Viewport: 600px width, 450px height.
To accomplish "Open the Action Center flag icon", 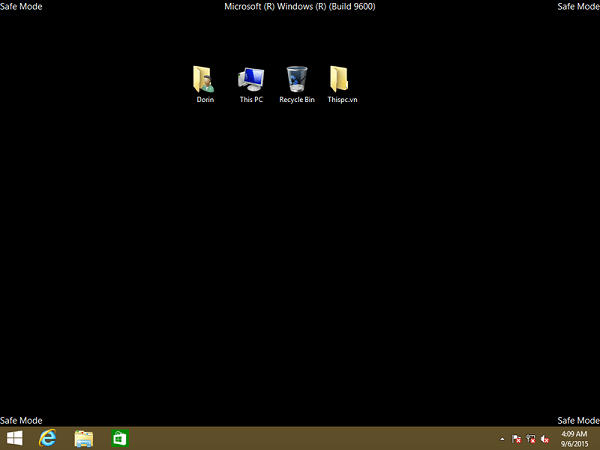I will [516, 439].
